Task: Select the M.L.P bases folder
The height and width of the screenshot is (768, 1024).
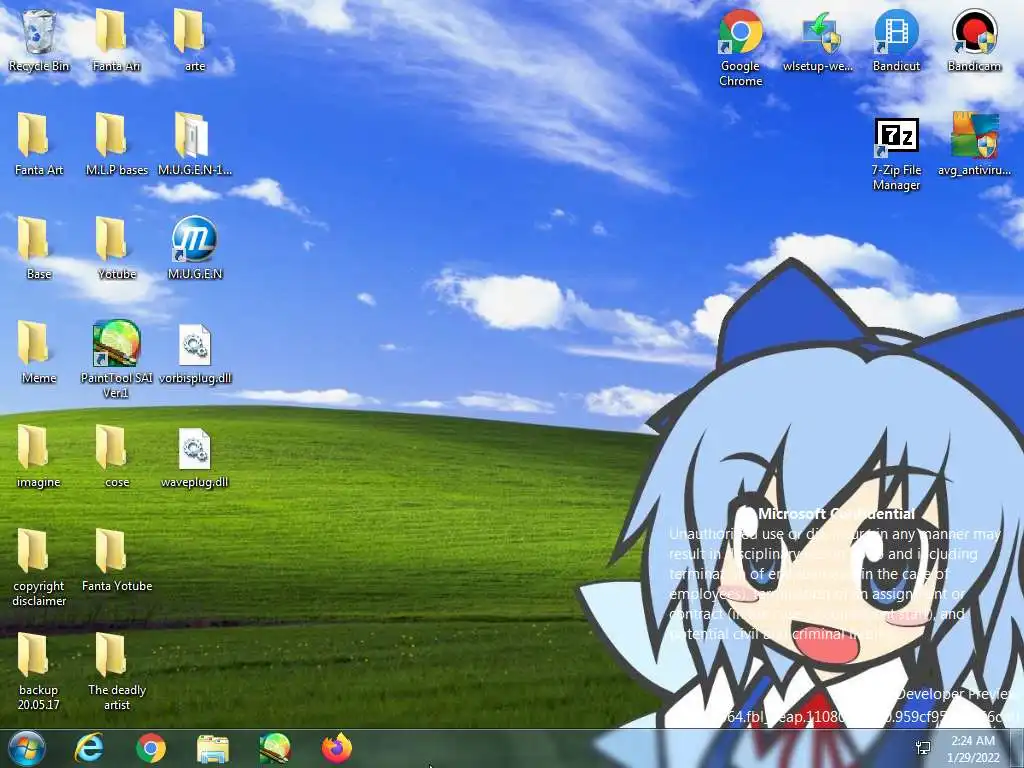Action: pos(116,144)
